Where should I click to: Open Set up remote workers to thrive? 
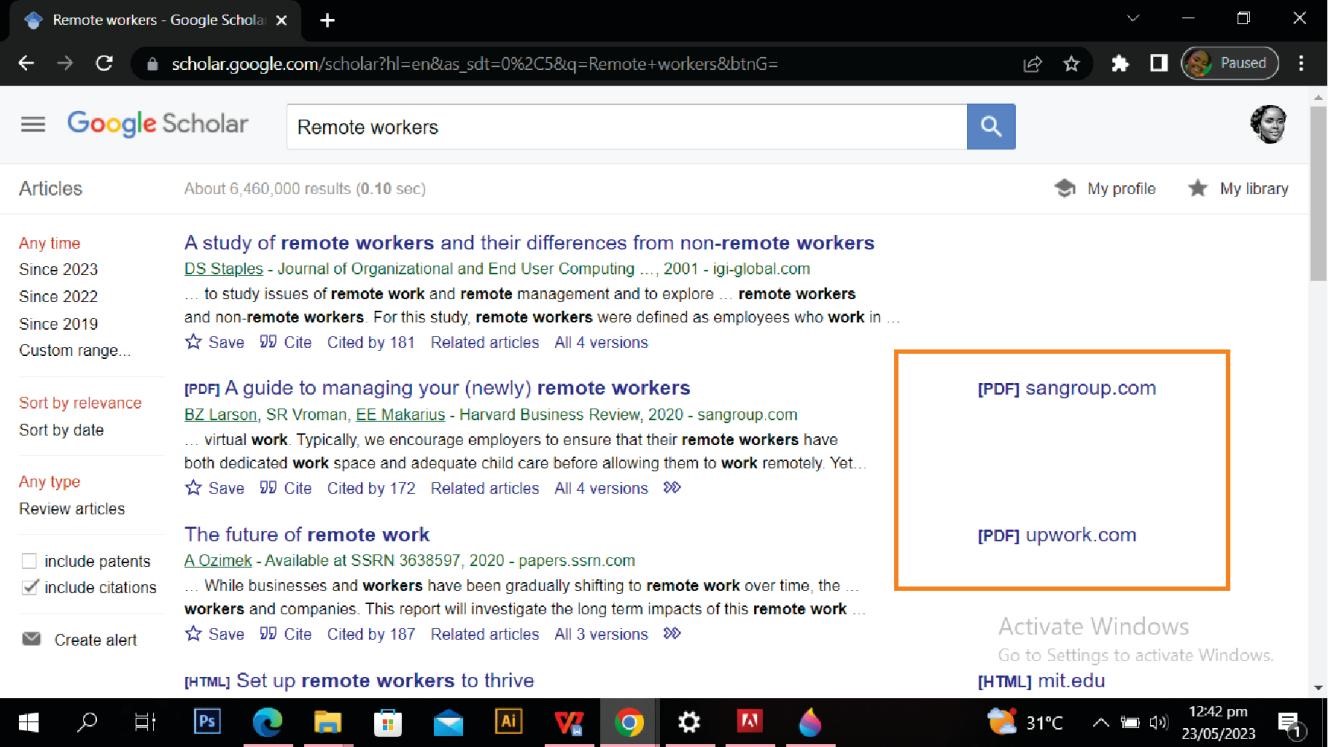click(x=385, y=680)
